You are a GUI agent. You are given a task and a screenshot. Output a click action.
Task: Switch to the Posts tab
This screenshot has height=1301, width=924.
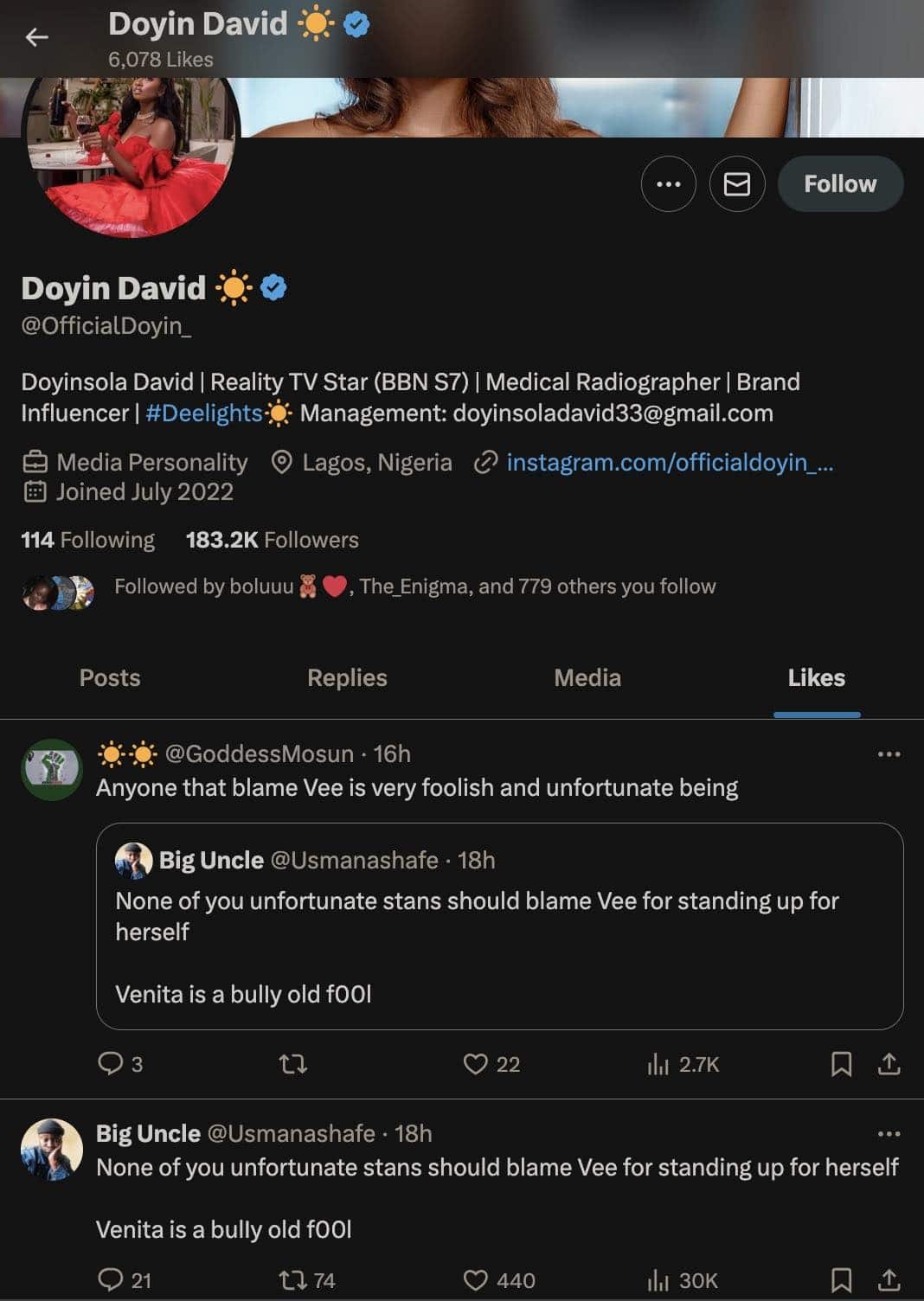tap(110, 677)
